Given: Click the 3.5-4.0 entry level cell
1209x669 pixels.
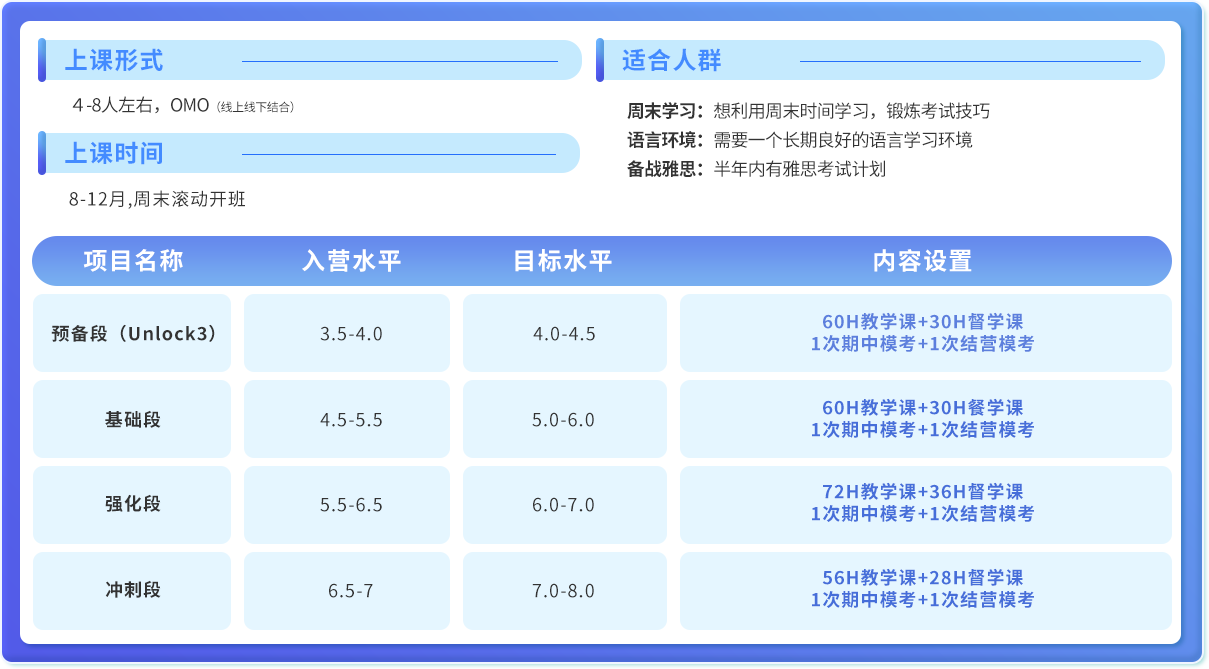Looking at the screenshot, I should (352, 333).
